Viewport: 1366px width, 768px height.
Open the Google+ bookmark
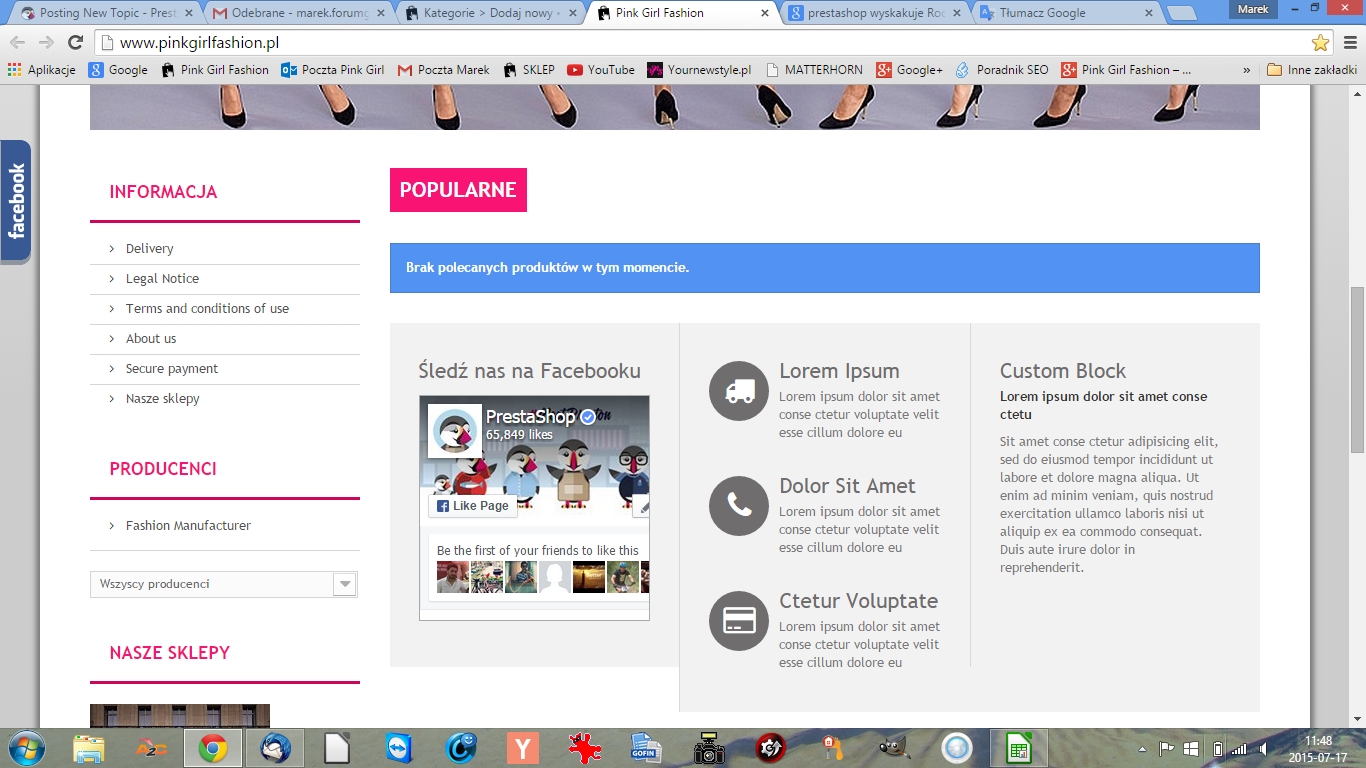pos(909,70)
